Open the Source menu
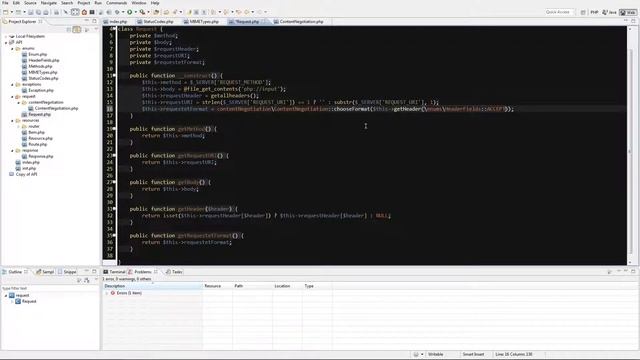Viewport: 640px width, 360px height. [x=30, y=3]
